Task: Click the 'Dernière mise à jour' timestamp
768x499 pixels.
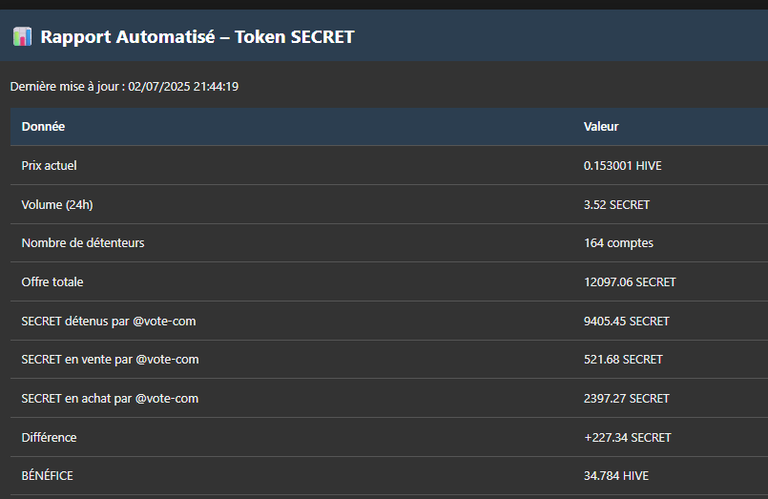Action: point(124,87)
